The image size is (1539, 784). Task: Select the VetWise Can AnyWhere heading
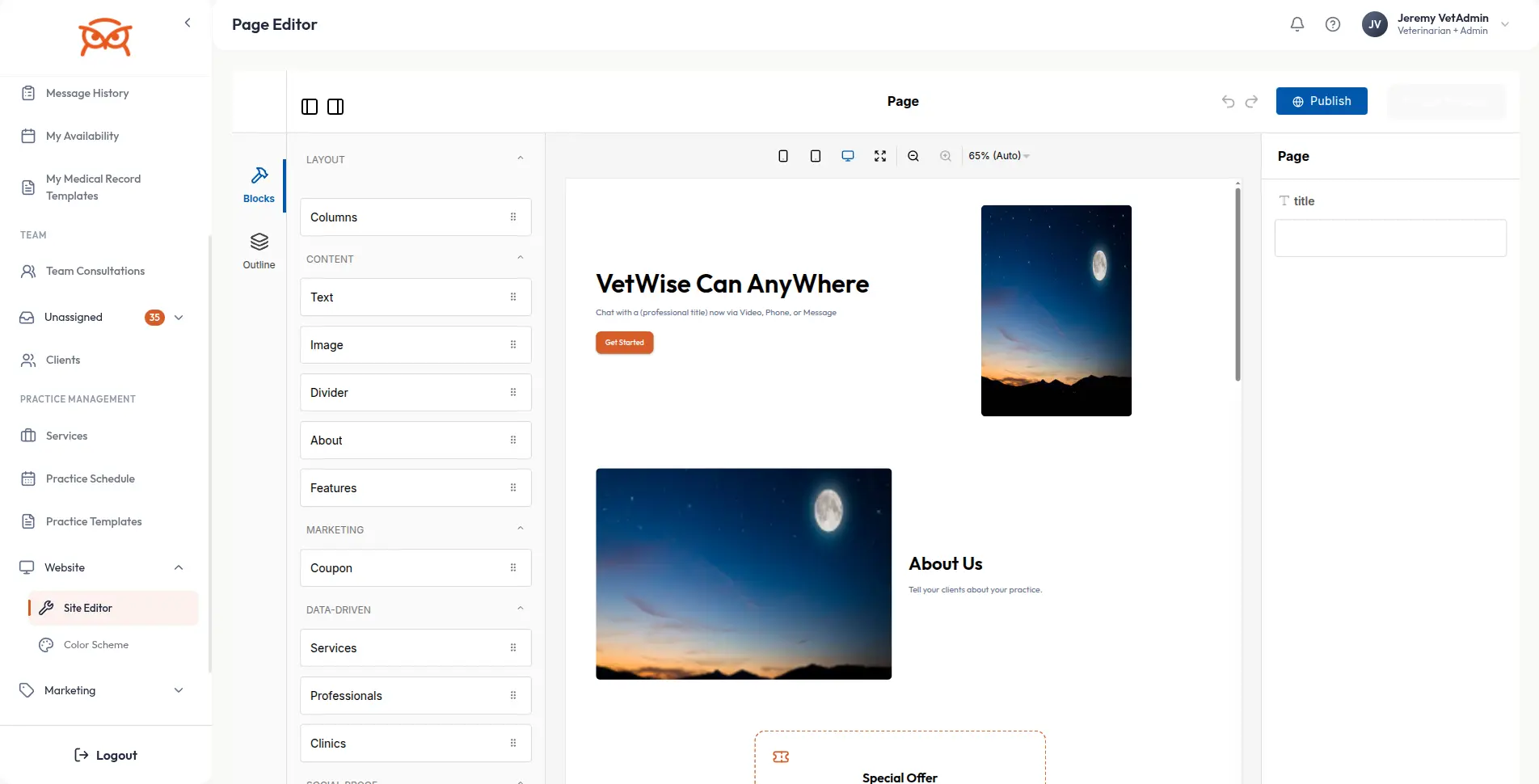pyautogui.click(x=732, y=284)
